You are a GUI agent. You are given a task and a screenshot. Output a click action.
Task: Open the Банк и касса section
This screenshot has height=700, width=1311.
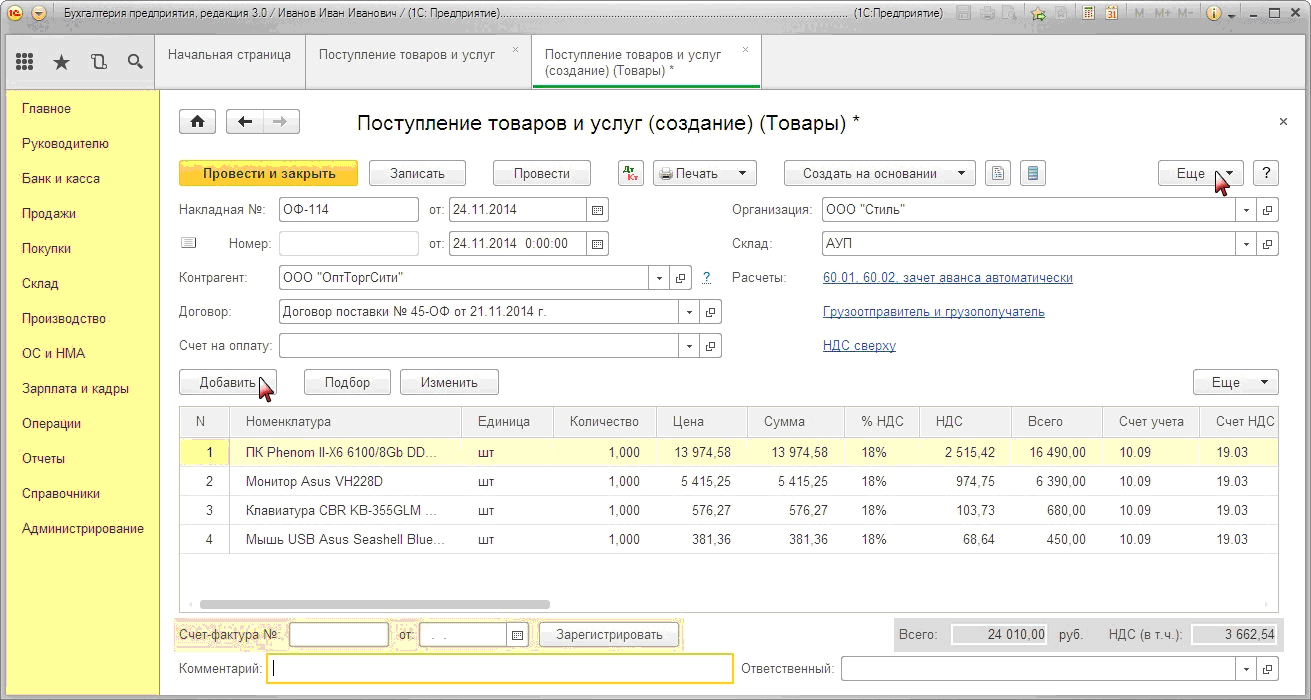click(60, 178)
